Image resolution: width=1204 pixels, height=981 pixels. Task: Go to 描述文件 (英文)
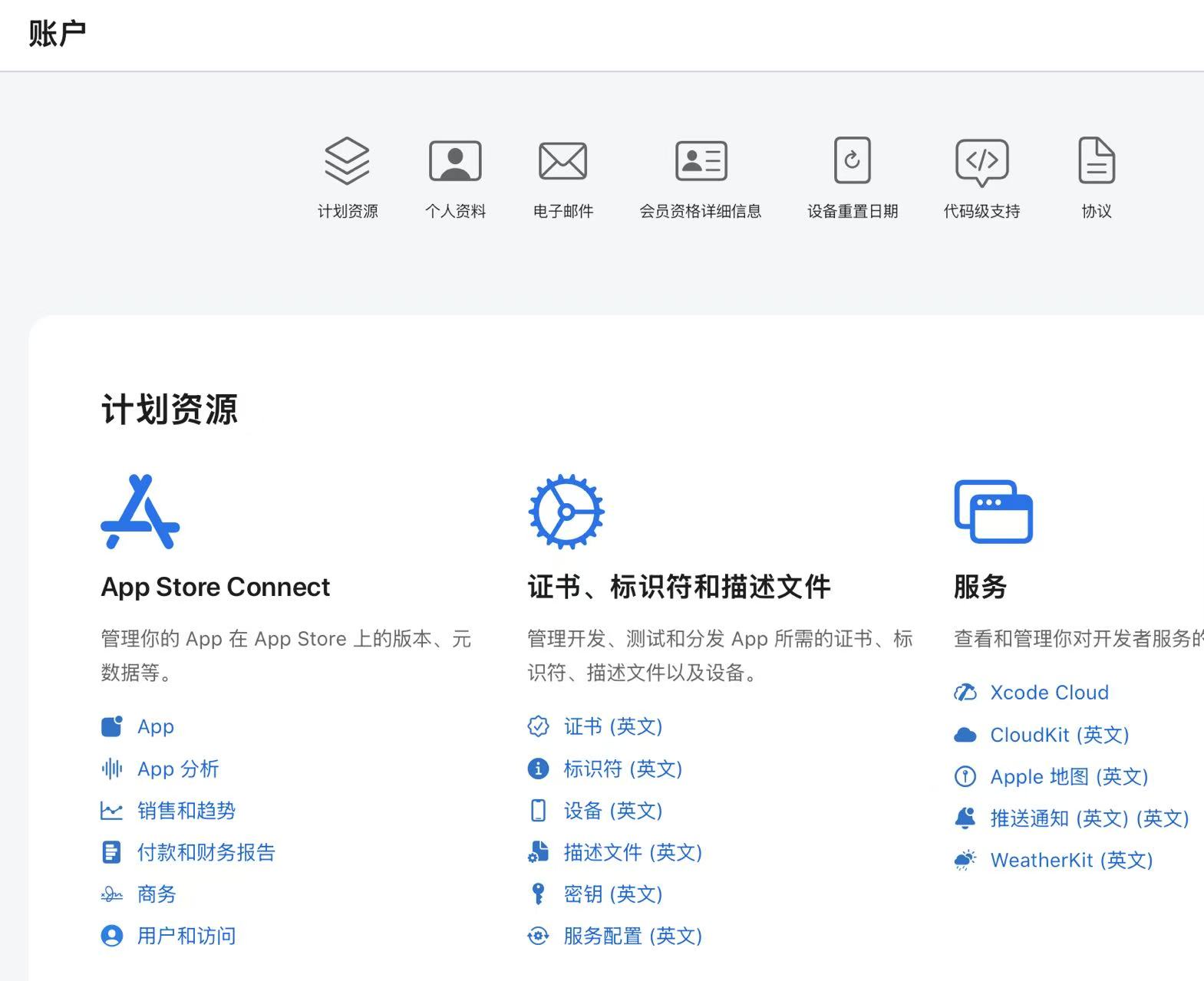(632, 852)
